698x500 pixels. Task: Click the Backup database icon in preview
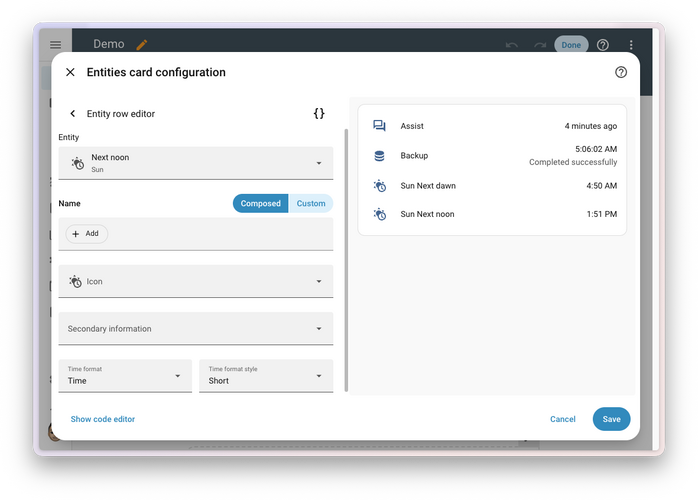pos(379,156)
